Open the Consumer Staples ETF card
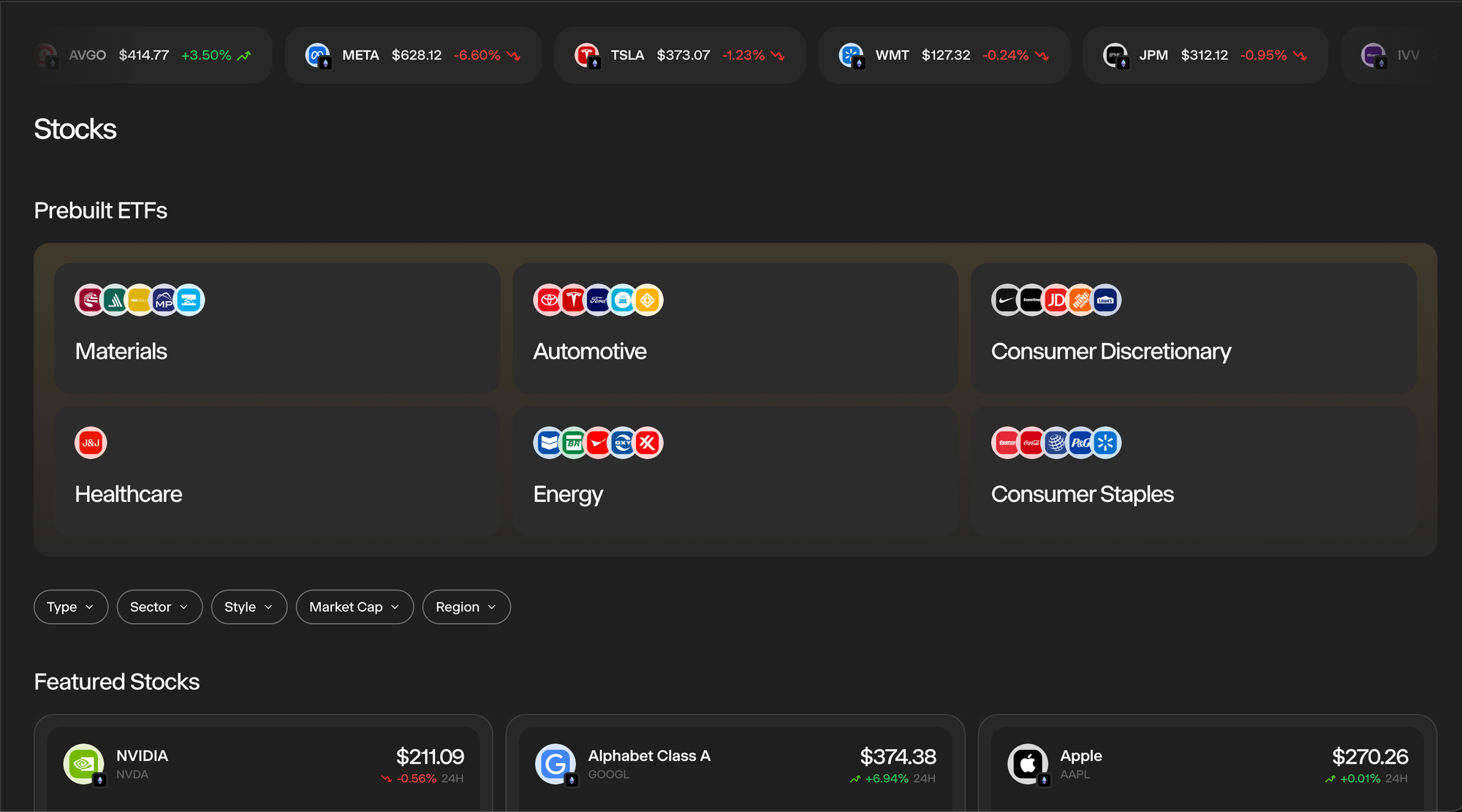 (1193, 471)
